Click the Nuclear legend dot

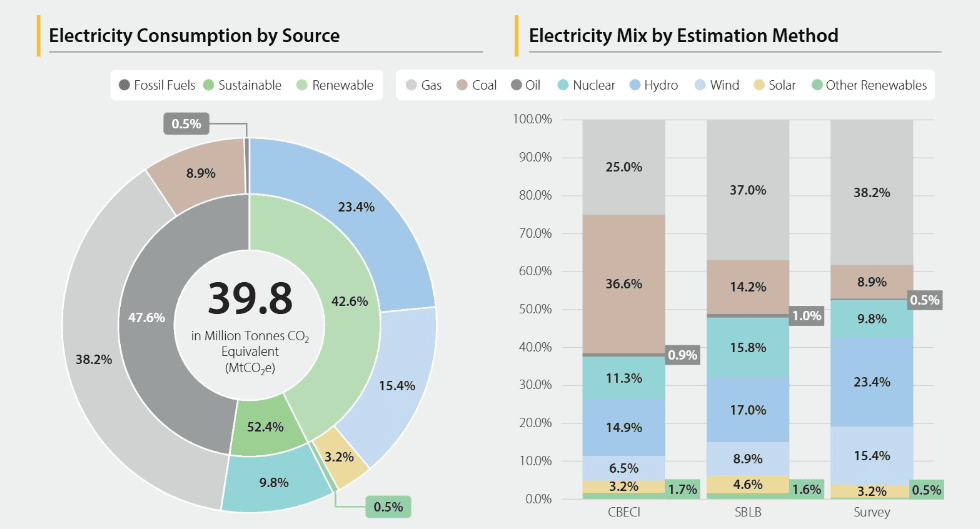(562, 85)
